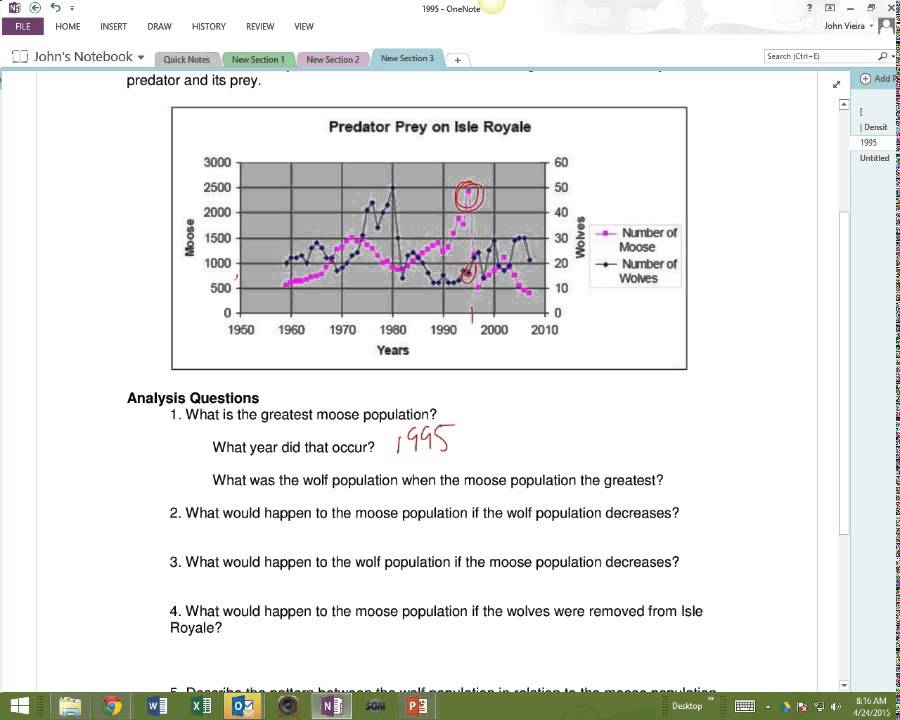Select the Untitled page in page list
The height and width of the screenshot is (720, 900).
tap(874, 158)
